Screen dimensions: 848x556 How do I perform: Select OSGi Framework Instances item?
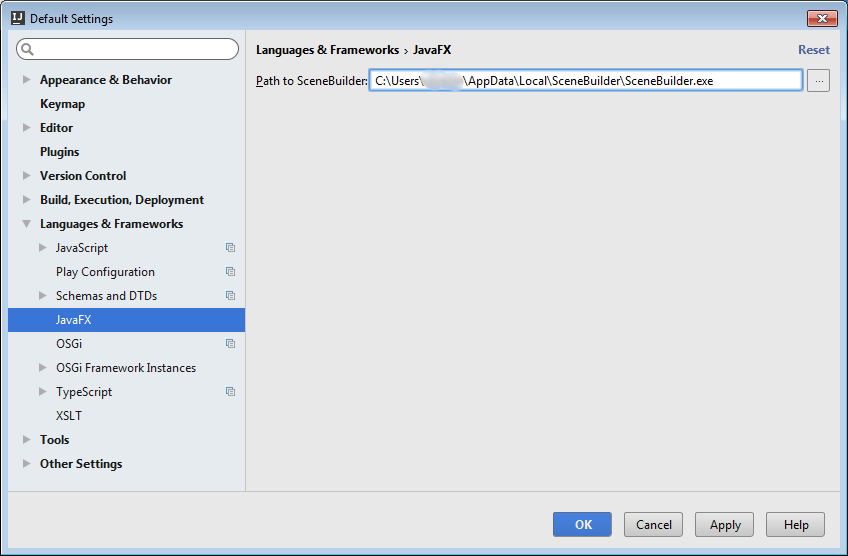(x=125, y=368)
